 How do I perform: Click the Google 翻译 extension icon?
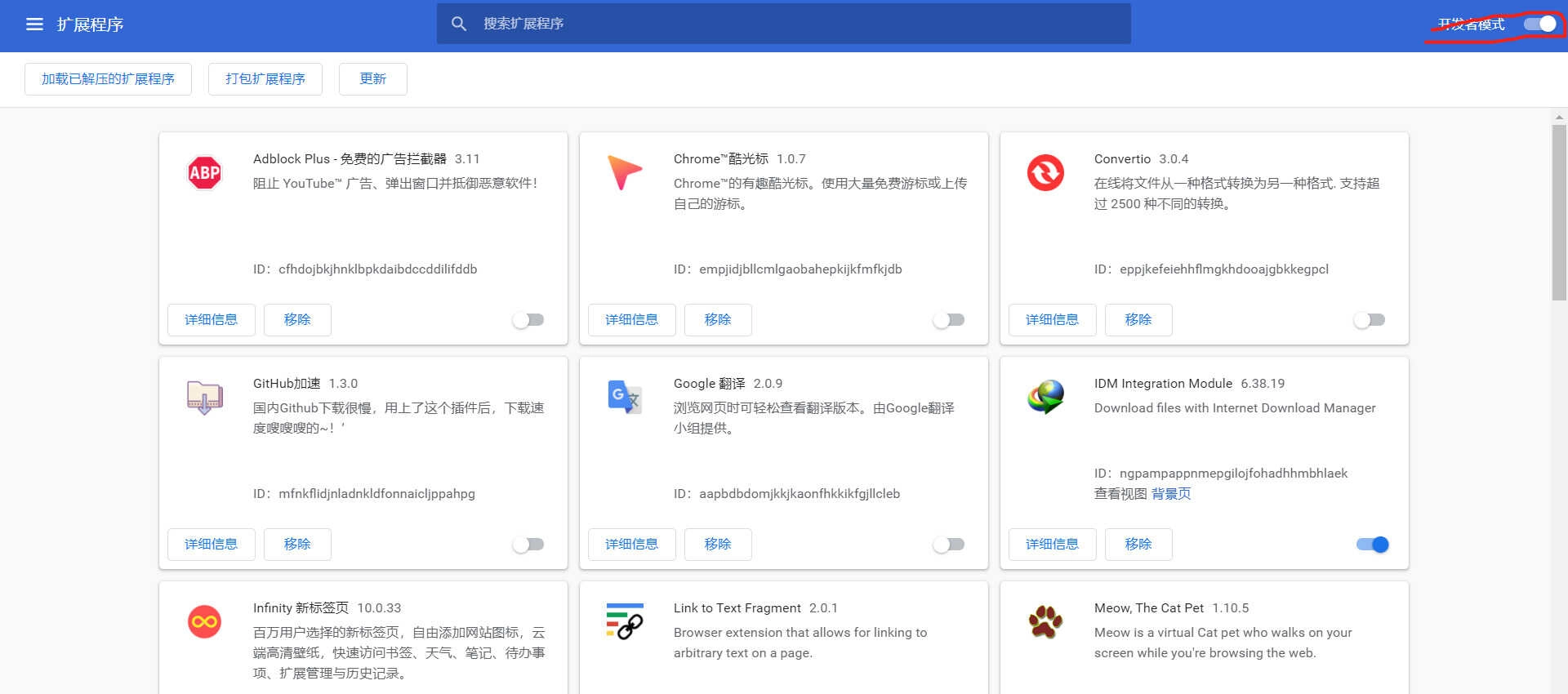click(625, 397)
